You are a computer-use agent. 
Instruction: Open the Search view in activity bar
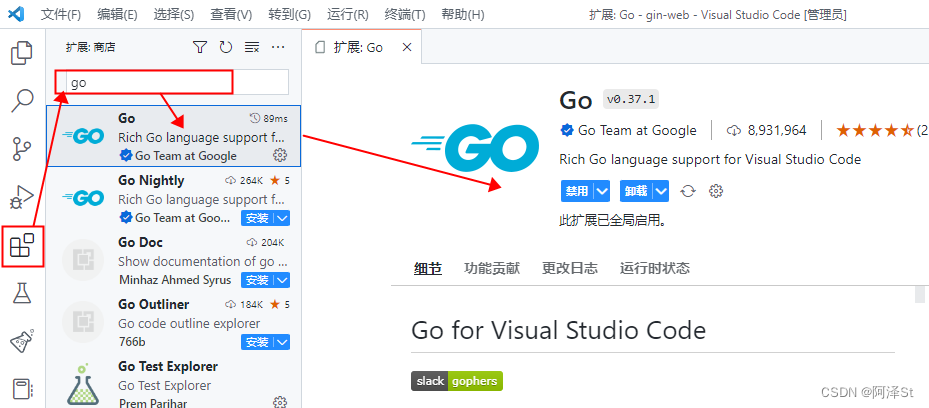(x=23, y=101)
